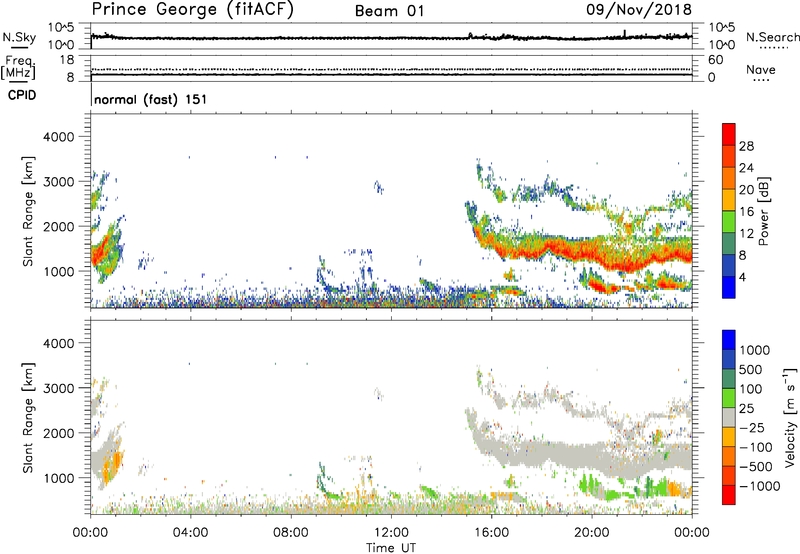Click the "4000" tick label on the Power panel

pos(59,137)
